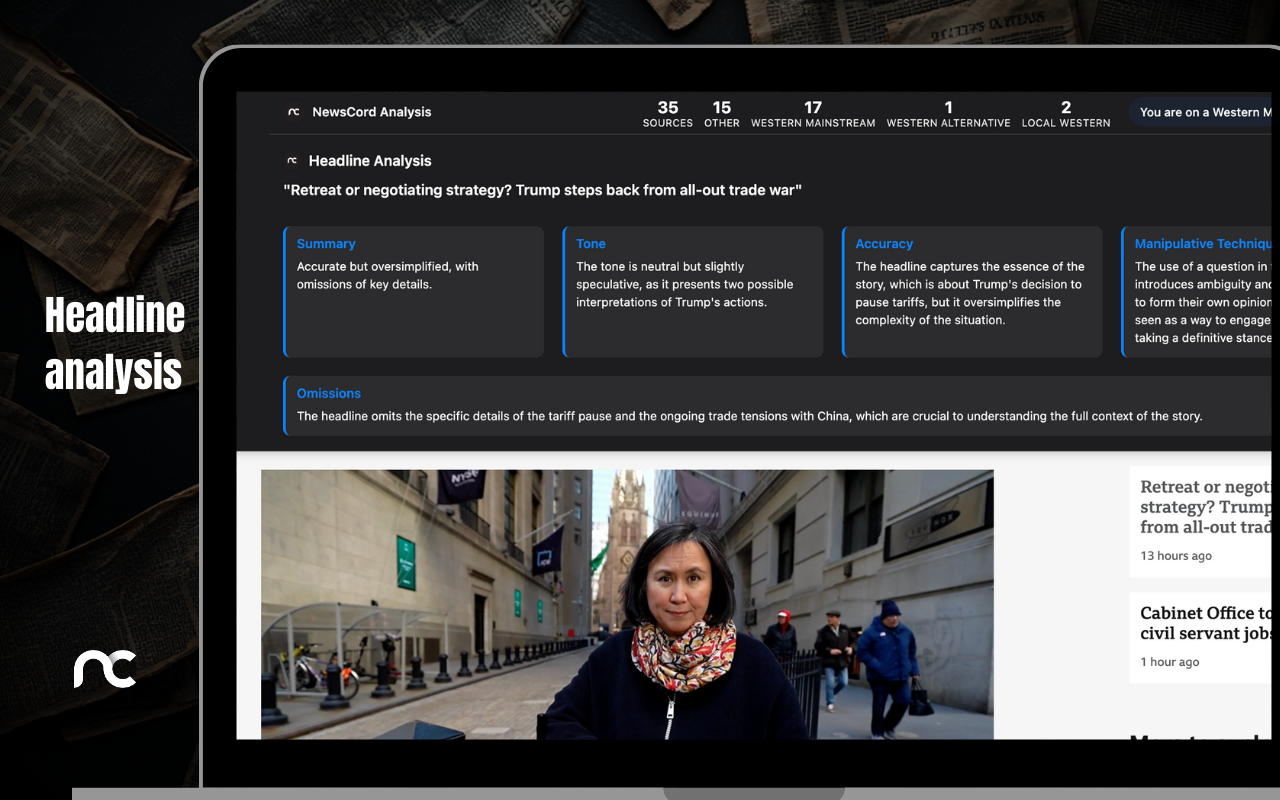Click the "Headline Analysis" section heading

370,161
